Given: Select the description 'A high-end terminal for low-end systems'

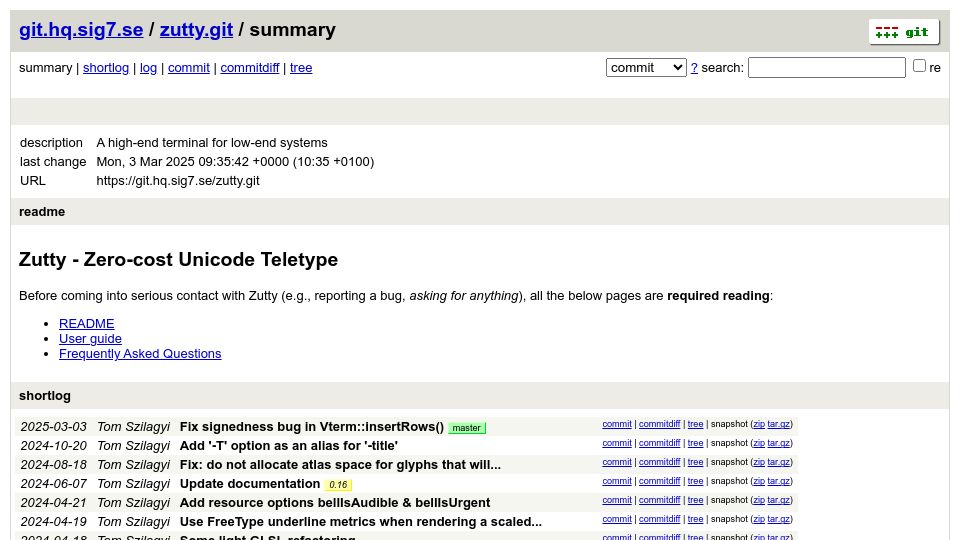Looking at the screenshot, I should [x=212, y=143].
